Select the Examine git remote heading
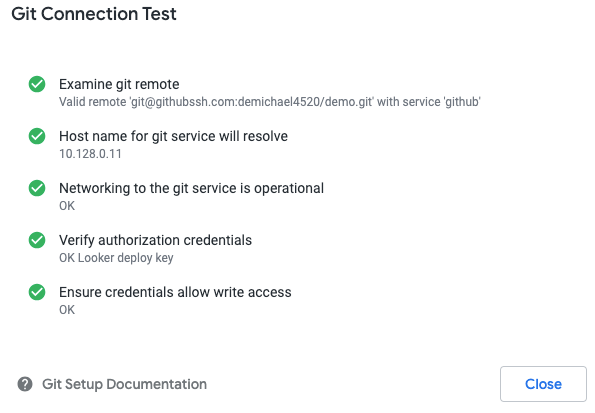Screen dimensions: 595x413 tap(119, 84)
